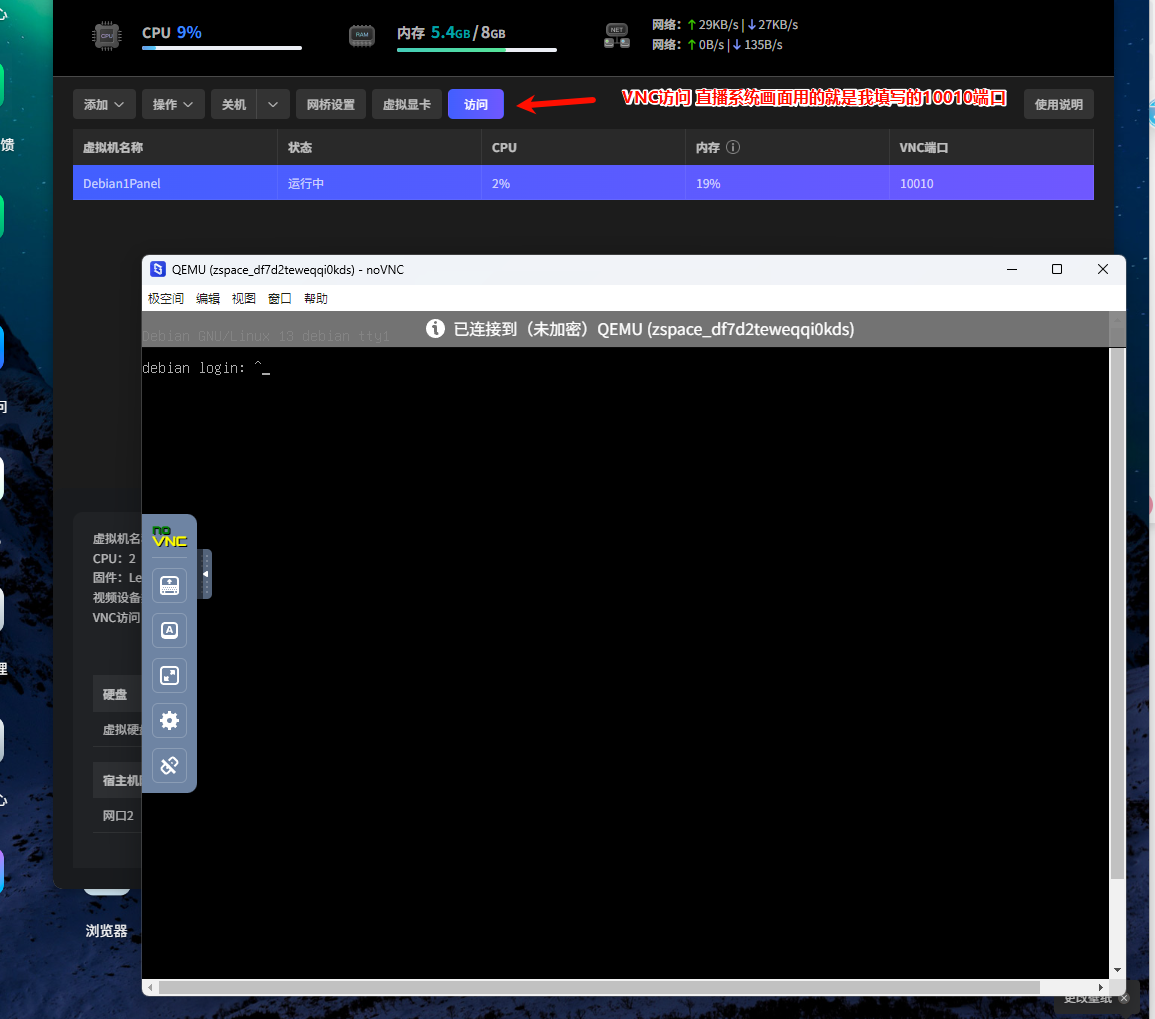Open the 视图 menu

244,299
